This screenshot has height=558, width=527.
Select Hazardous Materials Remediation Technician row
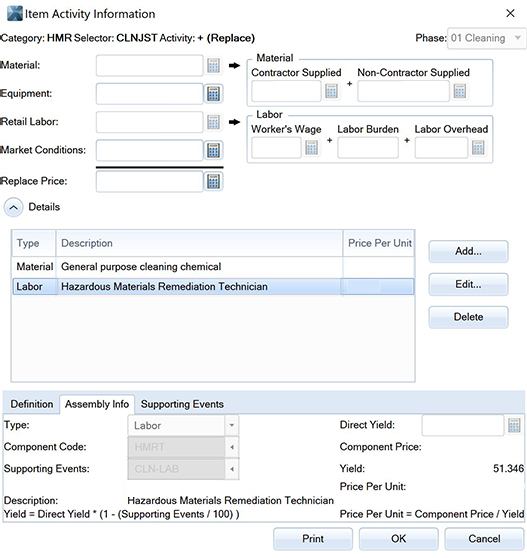[213, 287]
